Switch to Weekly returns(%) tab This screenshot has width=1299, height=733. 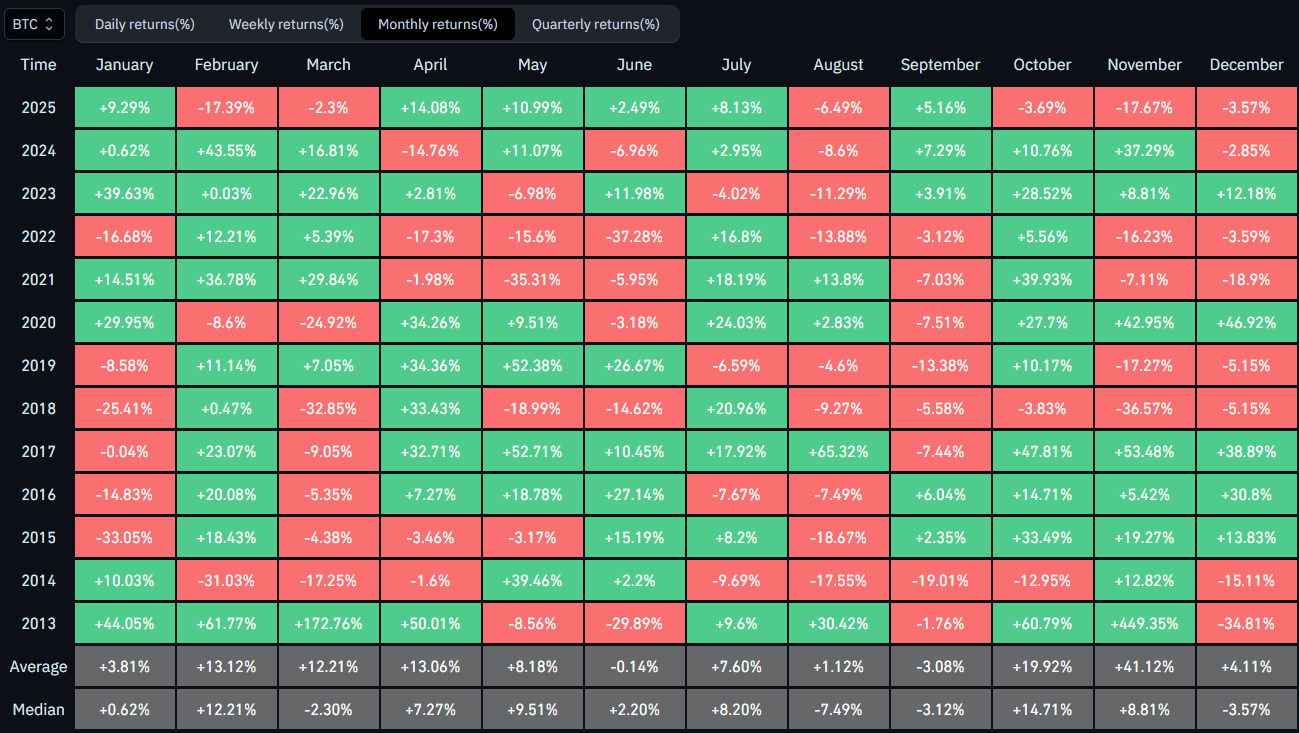click(x=285, y=24)
